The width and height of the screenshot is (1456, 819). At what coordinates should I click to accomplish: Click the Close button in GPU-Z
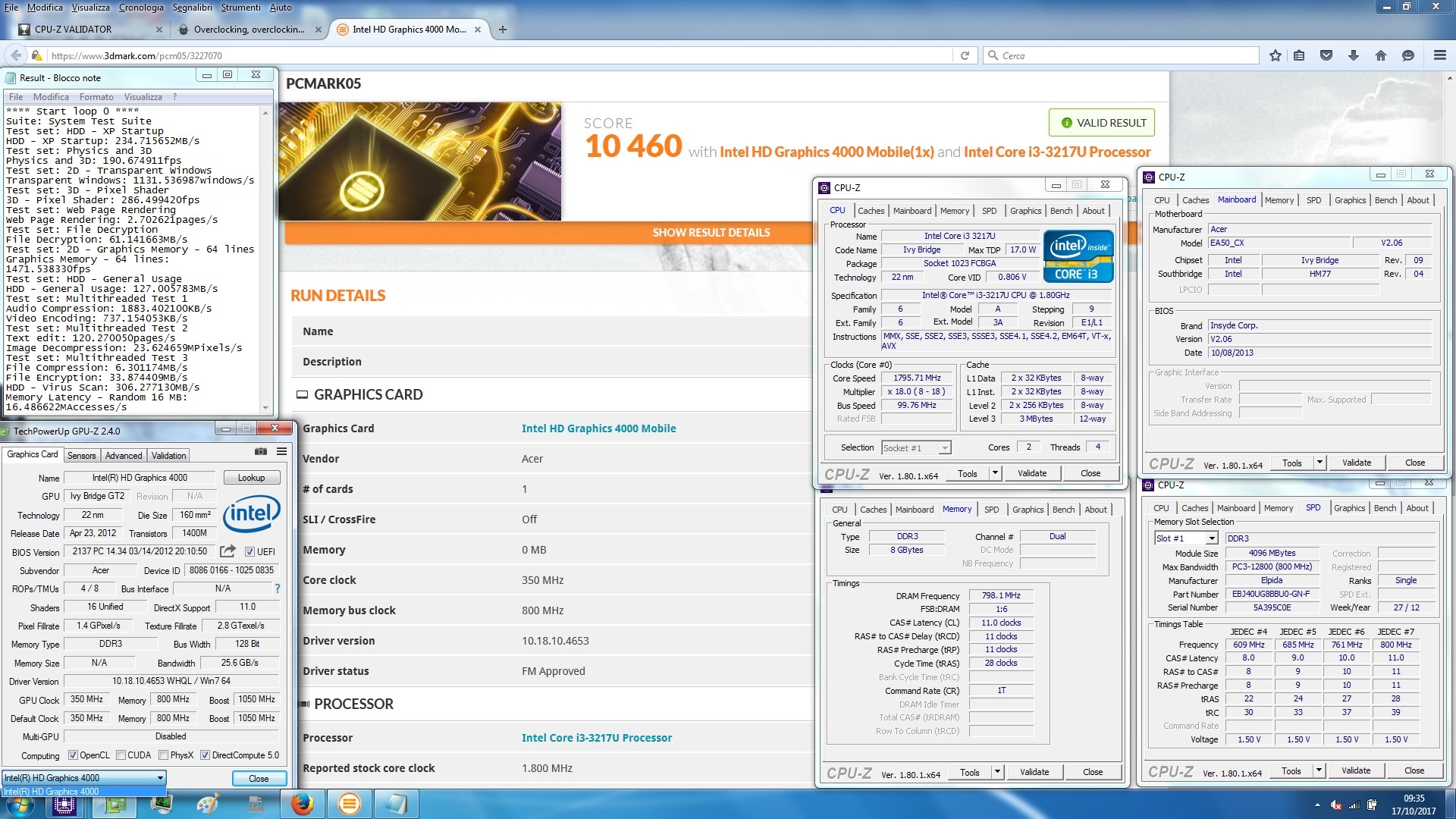click(x=259, y=779)
